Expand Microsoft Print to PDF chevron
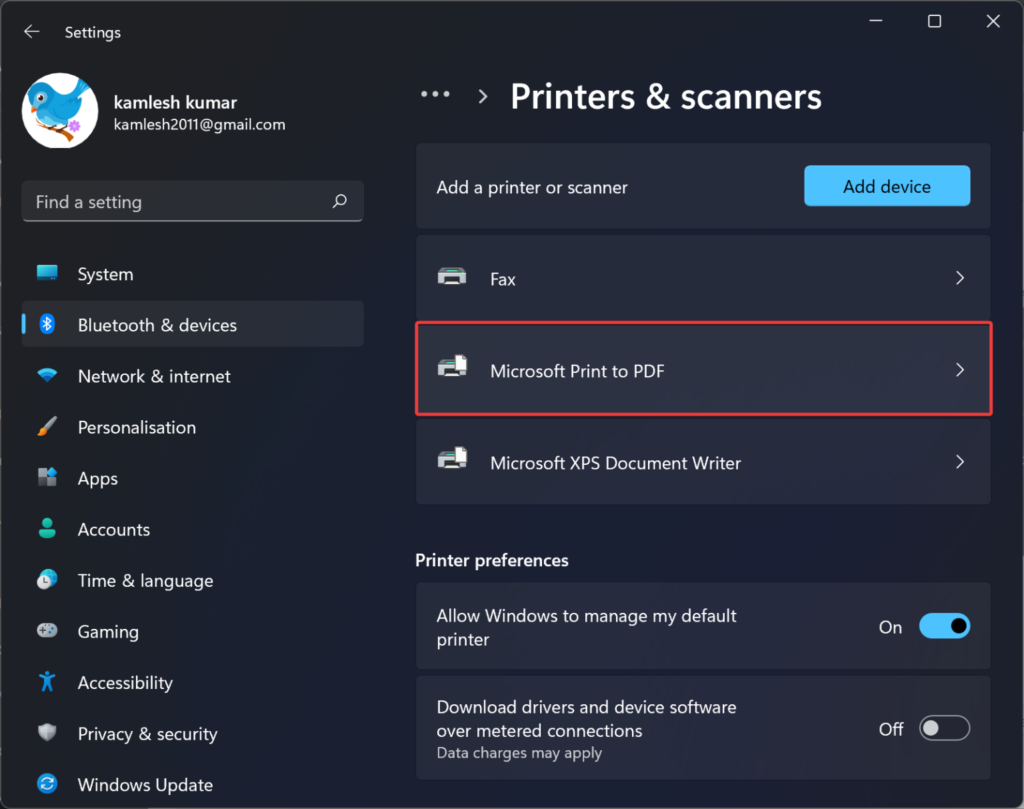 pos(959,370)
